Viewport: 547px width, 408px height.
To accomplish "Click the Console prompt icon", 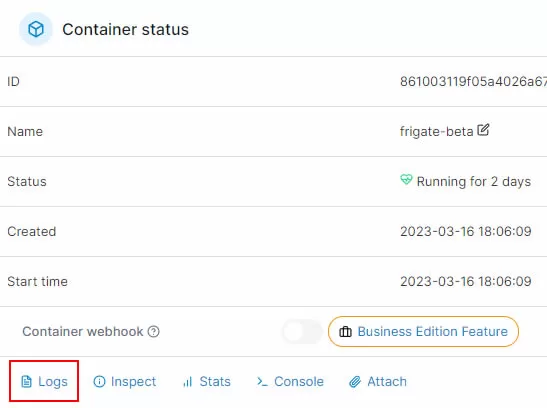I will (262, 382).
